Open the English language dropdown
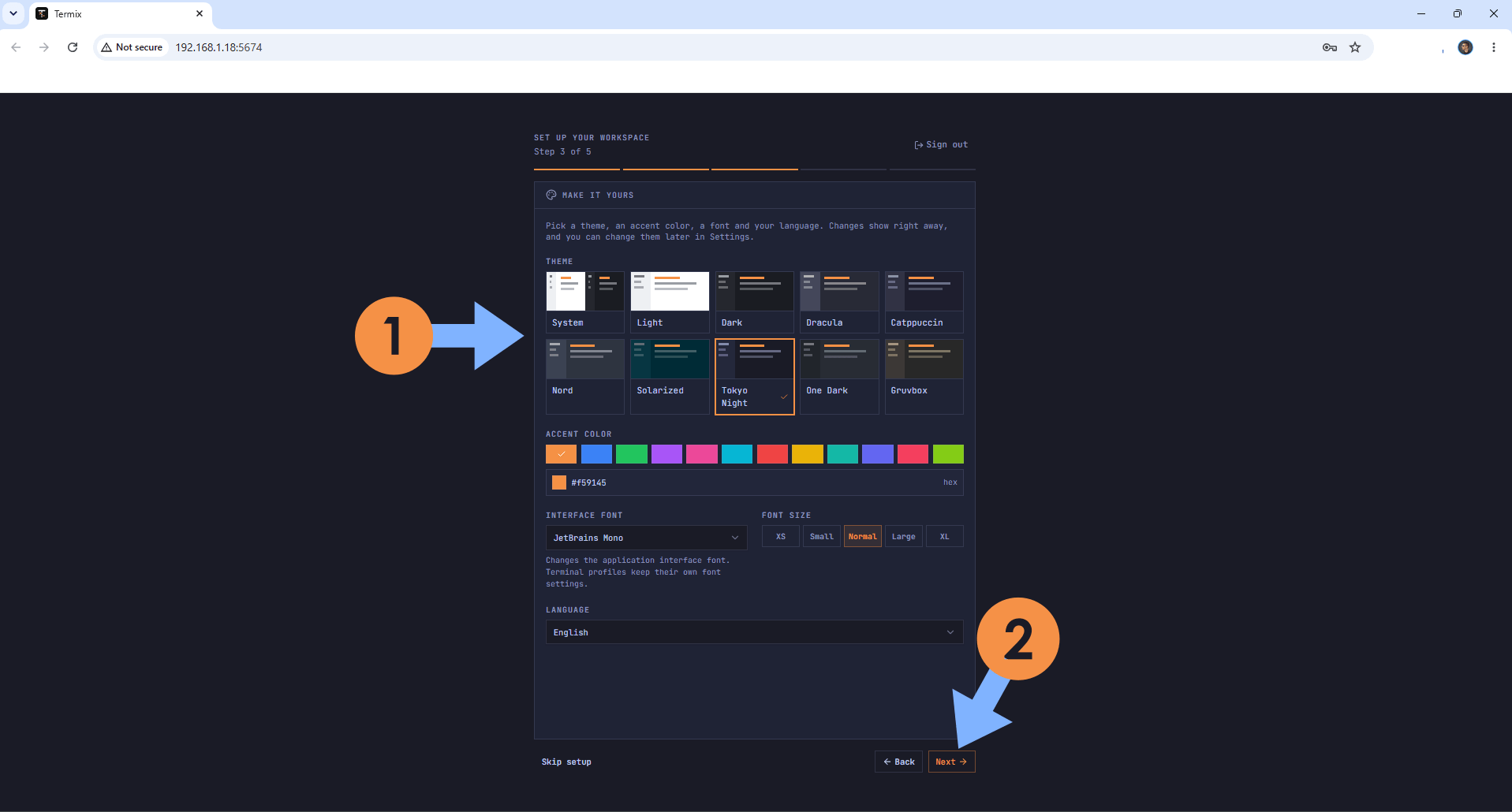 click(754, 632)
